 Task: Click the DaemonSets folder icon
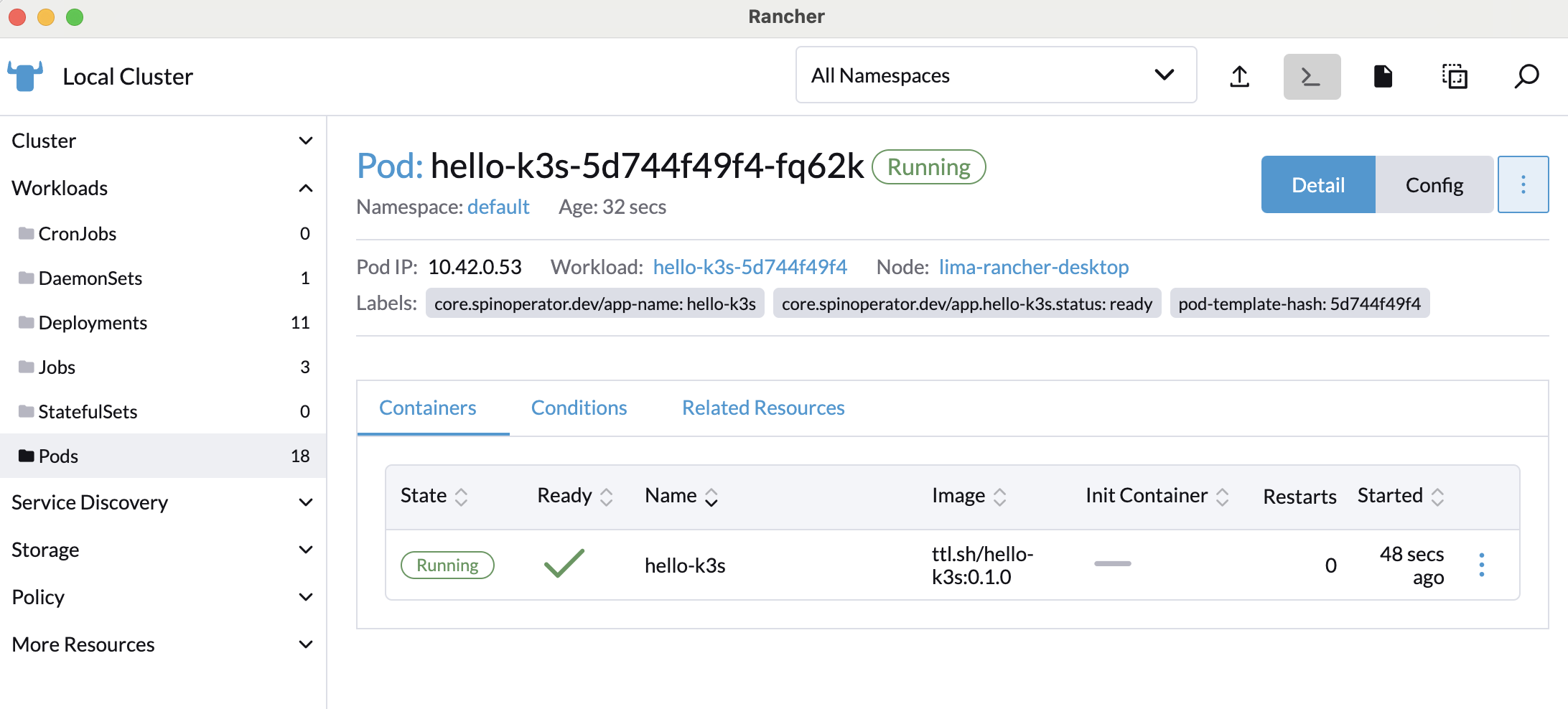point(27,278)
